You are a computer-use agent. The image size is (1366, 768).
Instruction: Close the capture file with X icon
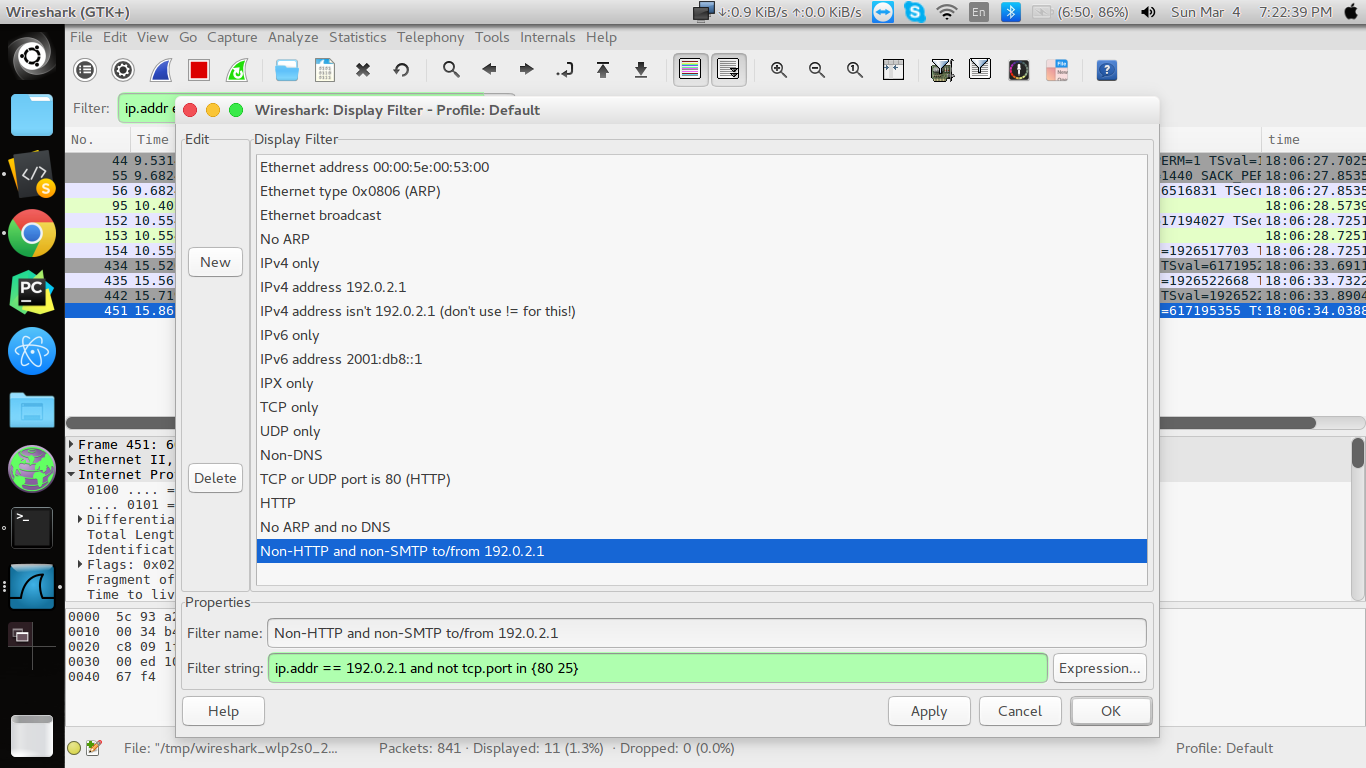[x=363, y=70]
